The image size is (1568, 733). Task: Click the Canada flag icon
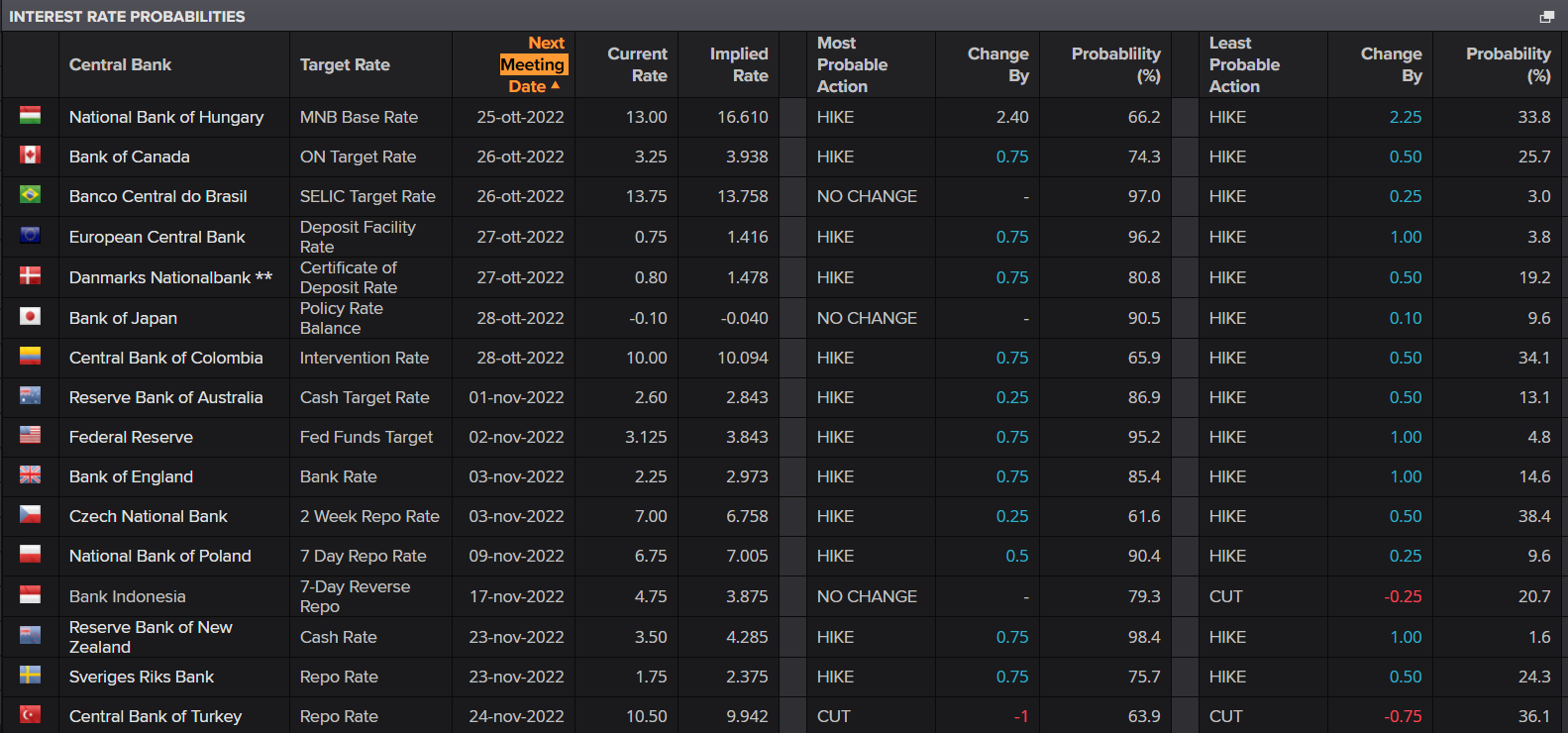(x=31, y=156)
